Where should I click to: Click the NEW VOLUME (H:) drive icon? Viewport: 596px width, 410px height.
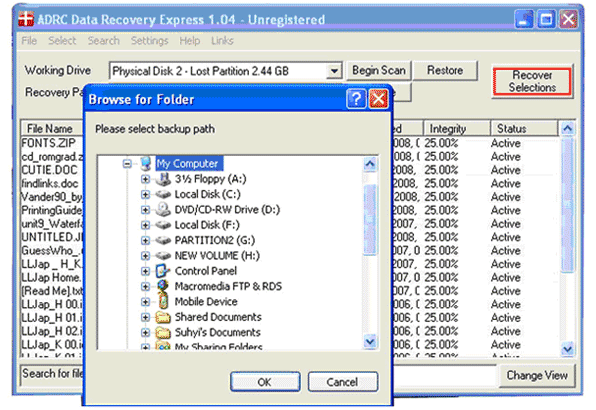(x=163, y=255)
